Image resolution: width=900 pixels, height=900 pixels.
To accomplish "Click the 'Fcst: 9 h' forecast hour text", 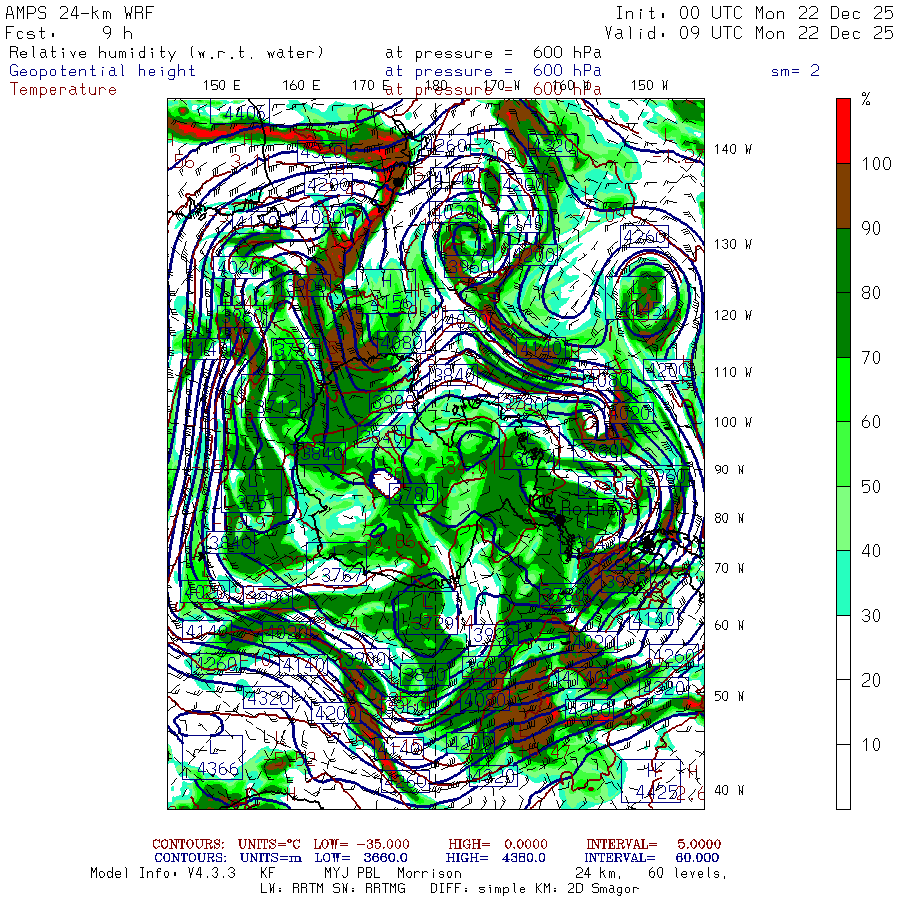I will click(x=69, y=33).
